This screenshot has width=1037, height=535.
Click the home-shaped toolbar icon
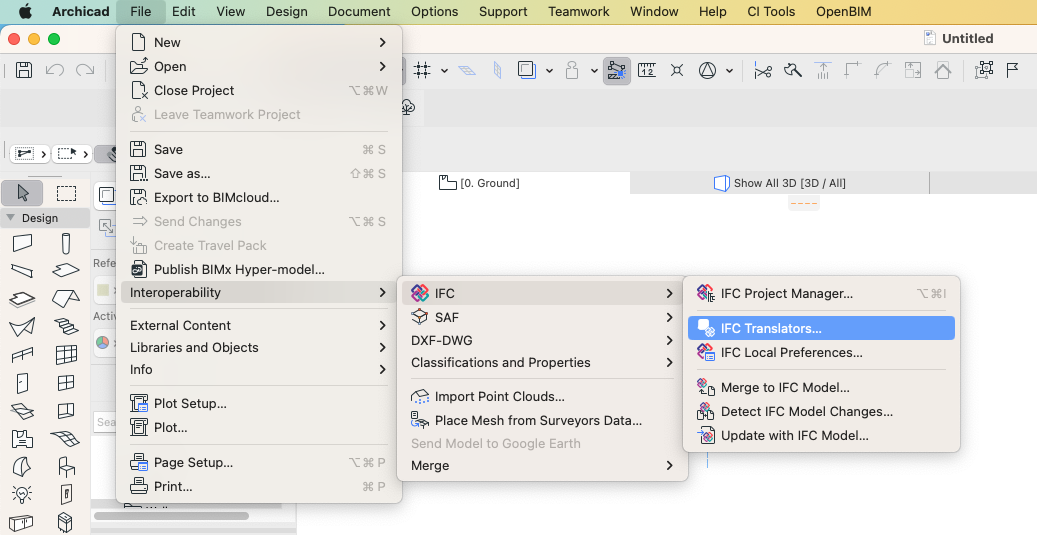(943, 70)
